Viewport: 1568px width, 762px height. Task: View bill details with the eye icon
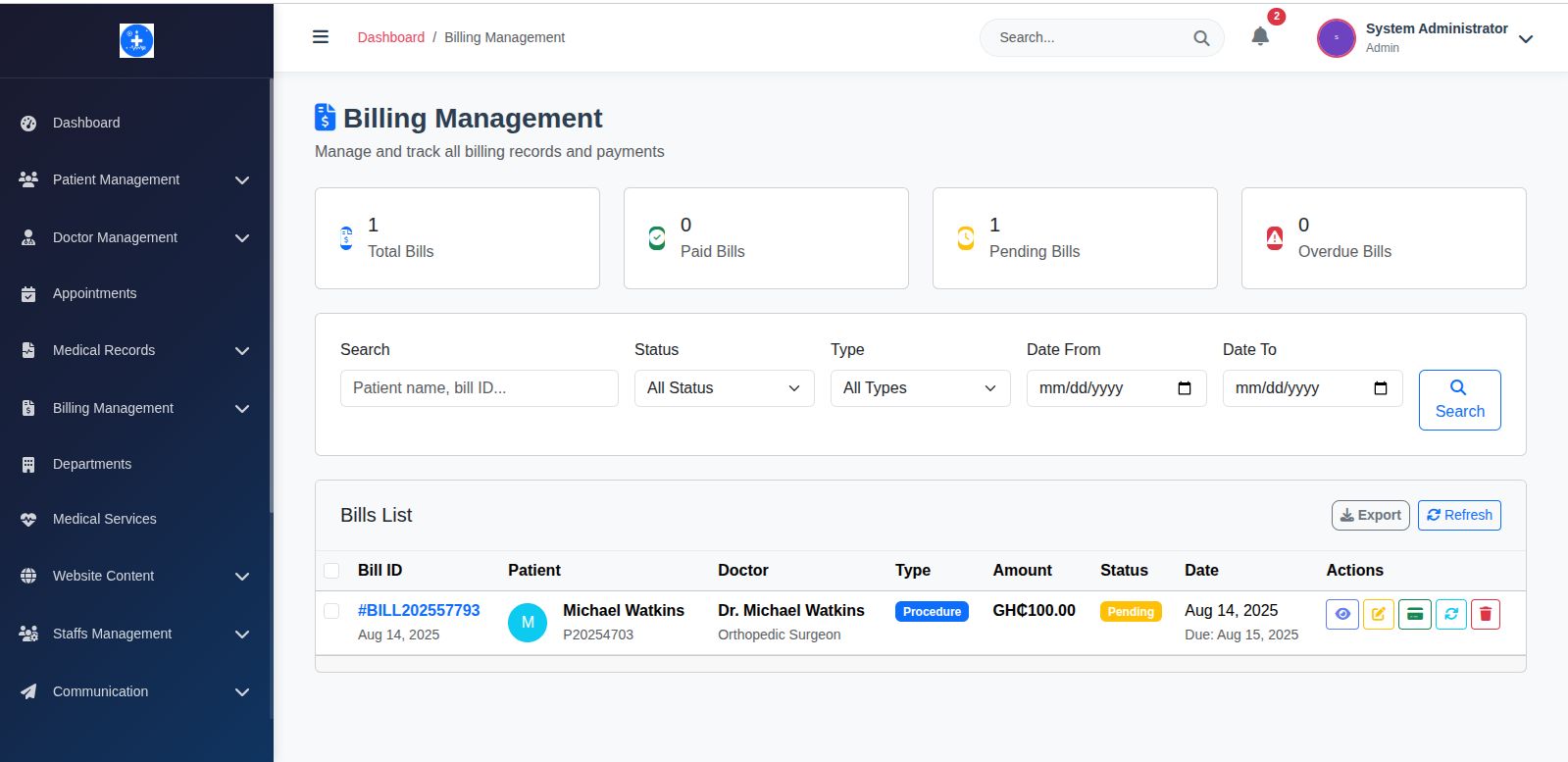click(x=1341, y=614)
